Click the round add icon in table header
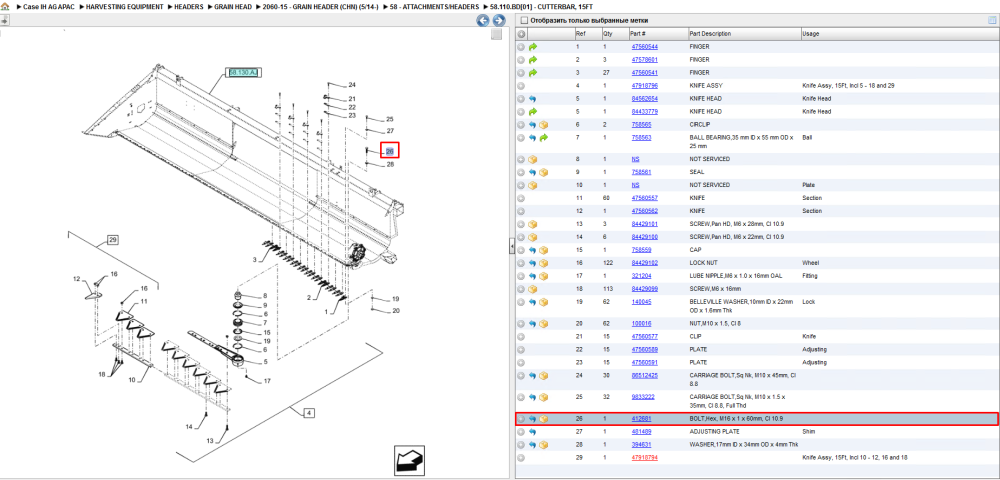The height and width of the screenshot is (480, 1000). tap(521, 34)
